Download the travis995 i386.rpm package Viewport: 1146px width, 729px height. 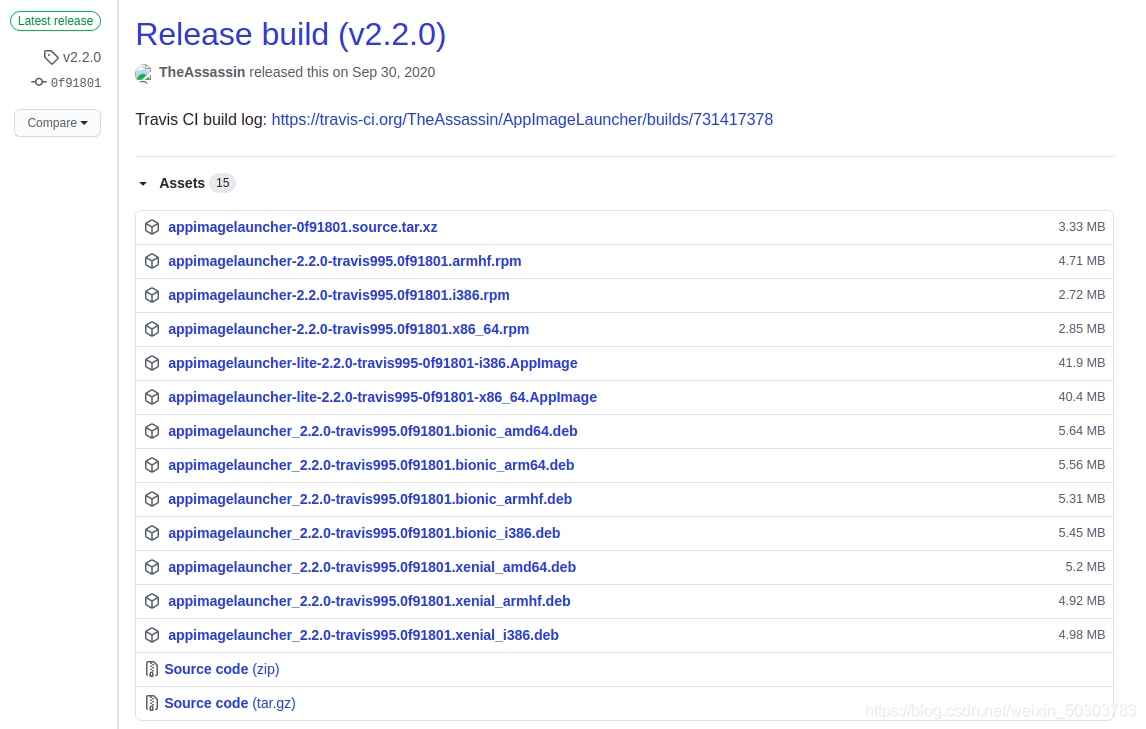point(339,295)
